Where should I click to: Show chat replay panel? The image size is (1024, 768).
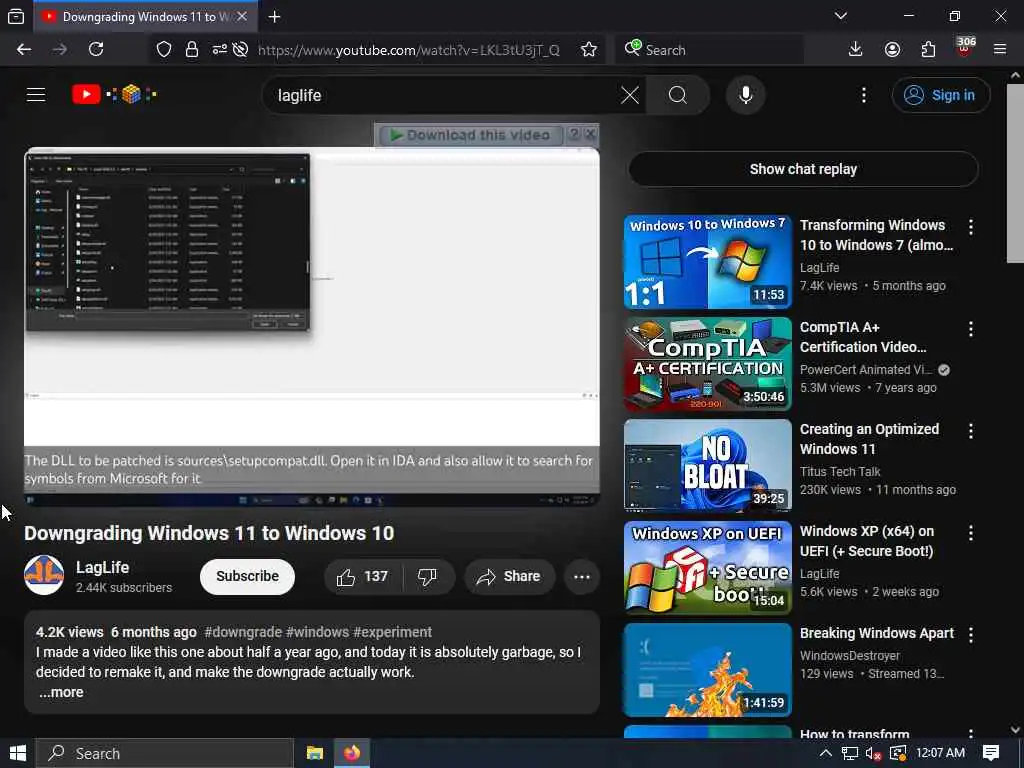[803, 169]
